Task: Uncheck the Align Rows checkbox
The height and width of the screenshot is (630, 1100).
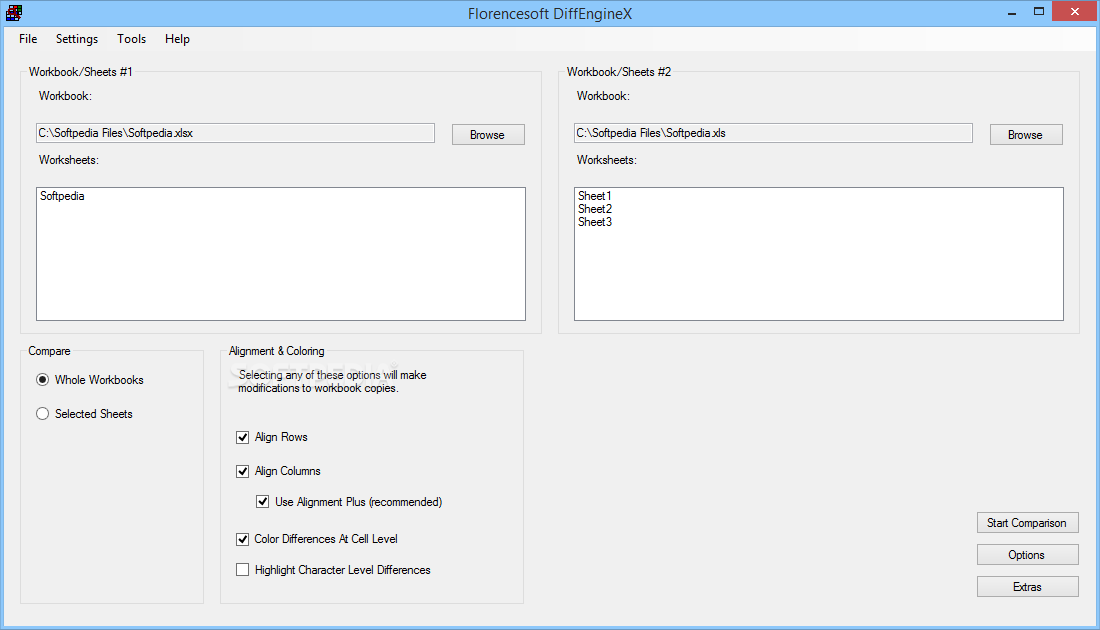Action: click(243, 437)
